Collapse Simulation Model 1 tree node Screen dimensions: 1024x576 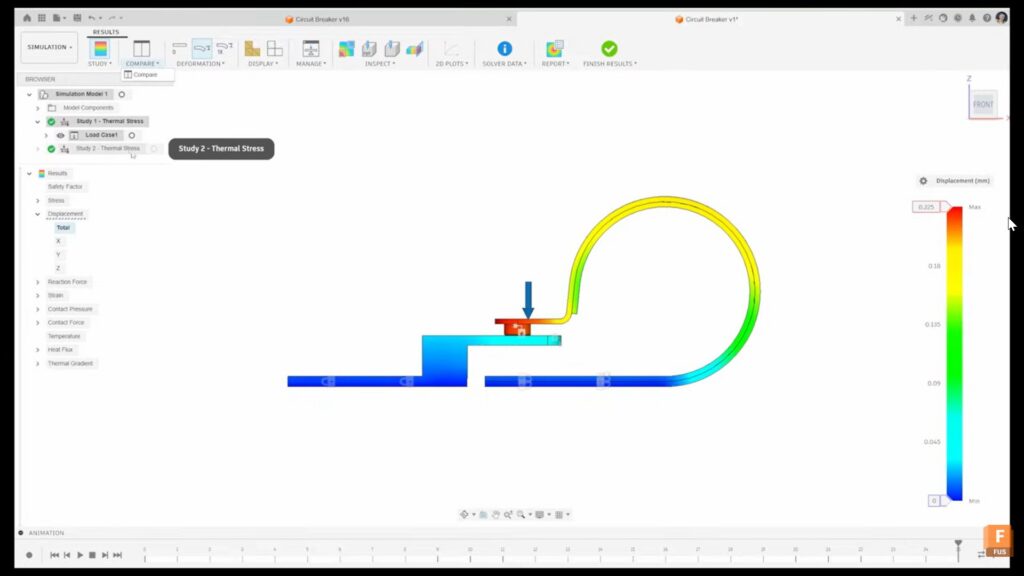click(29, 94)
